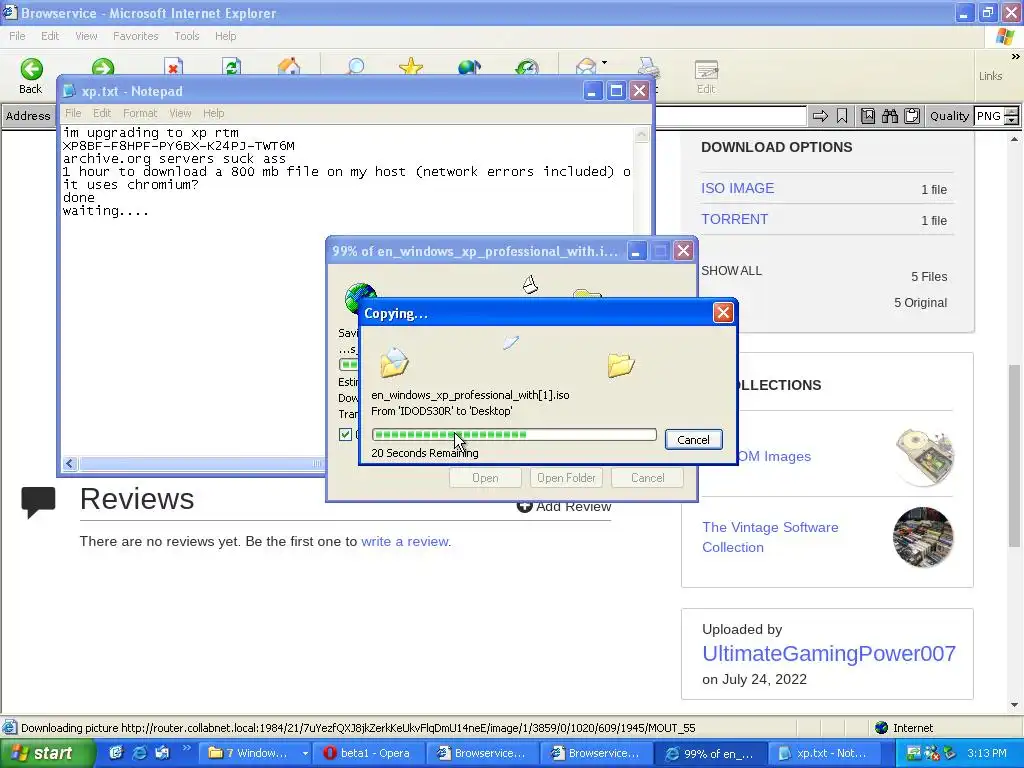Image resolution: width=1024 pixels, height=768 pixels.
Task: Click the write a review link
Action: point(404,541)
